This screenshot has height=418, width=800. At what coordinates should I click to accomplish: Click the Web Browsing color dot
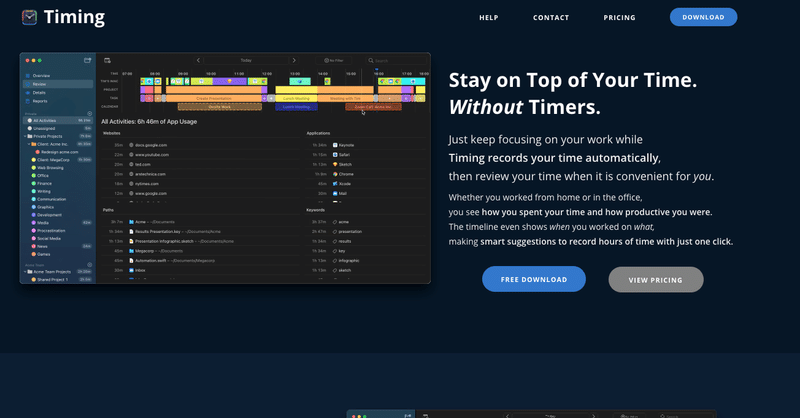(x=34, y=167)
